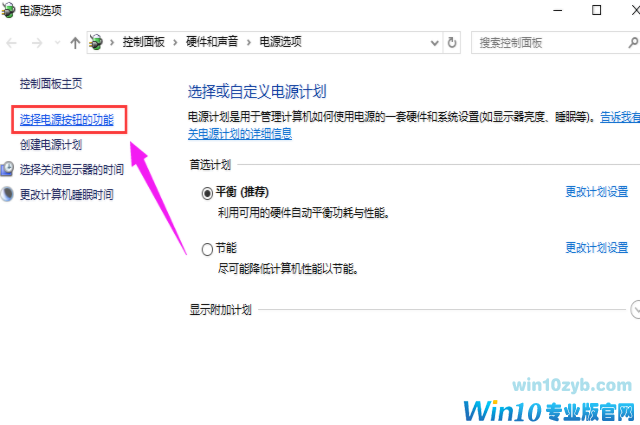Click into the 搜索控制面板 search field

tap(549, 42)
